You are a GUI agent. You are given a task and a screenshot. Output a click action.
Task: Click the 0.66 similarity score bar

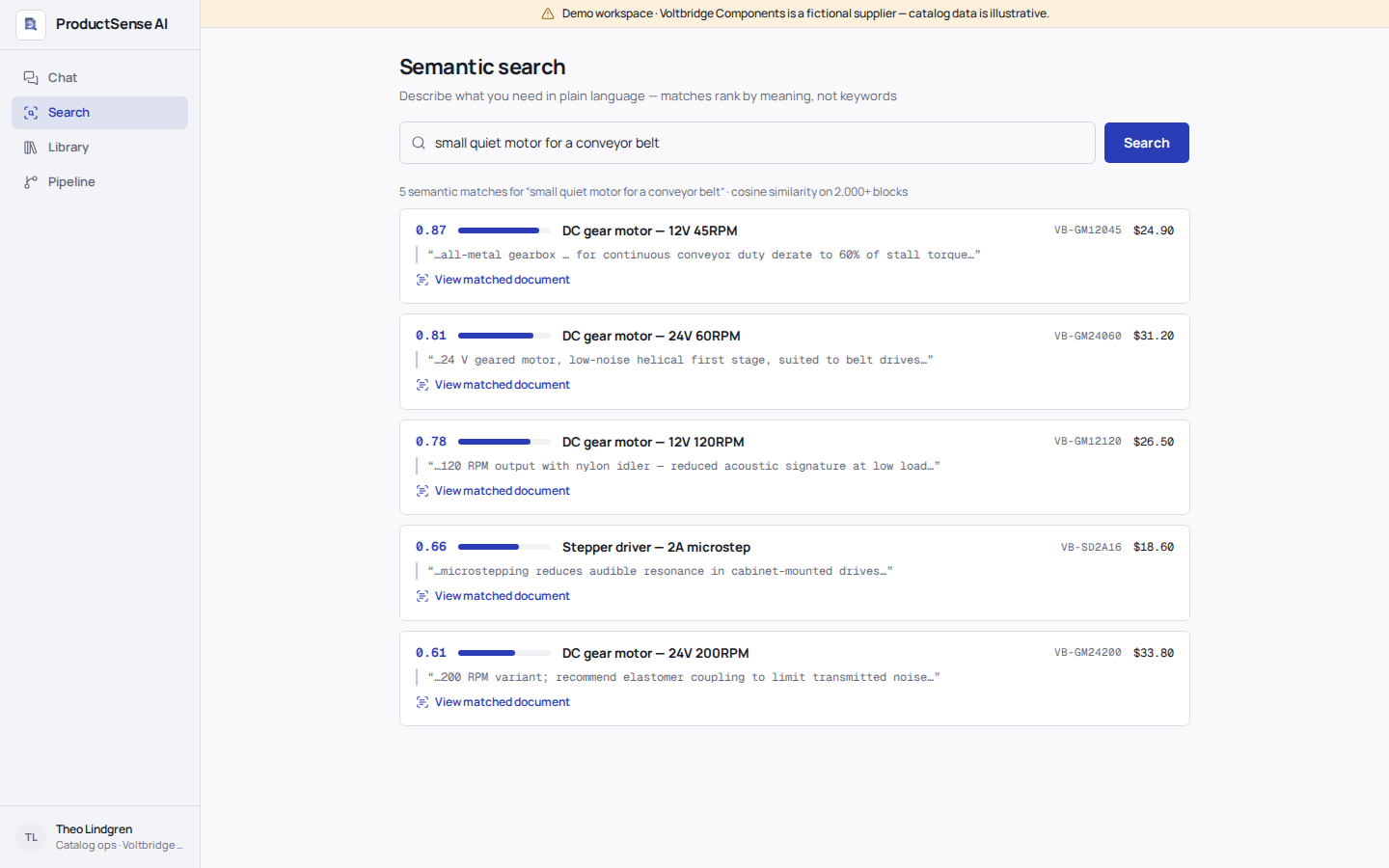pyautogui.click(x=504, y=547)
